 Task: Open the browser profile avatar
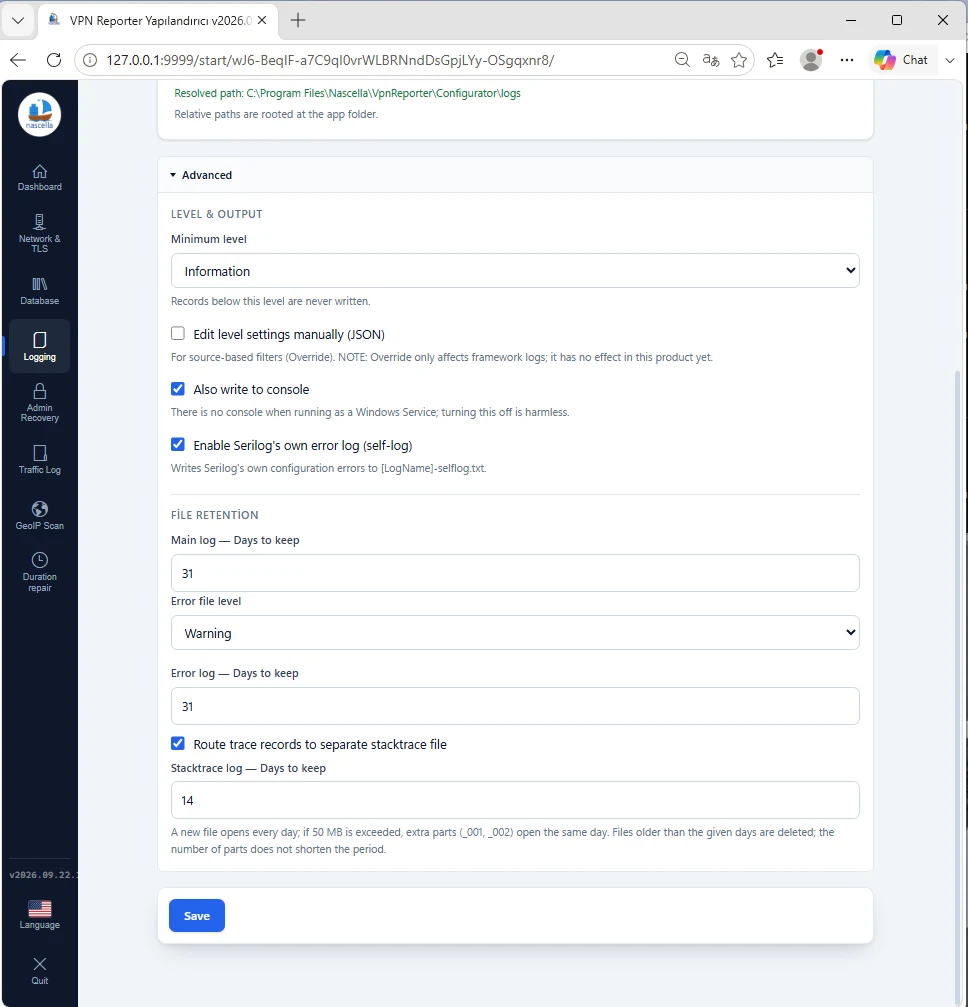click(x=811, y=60)
